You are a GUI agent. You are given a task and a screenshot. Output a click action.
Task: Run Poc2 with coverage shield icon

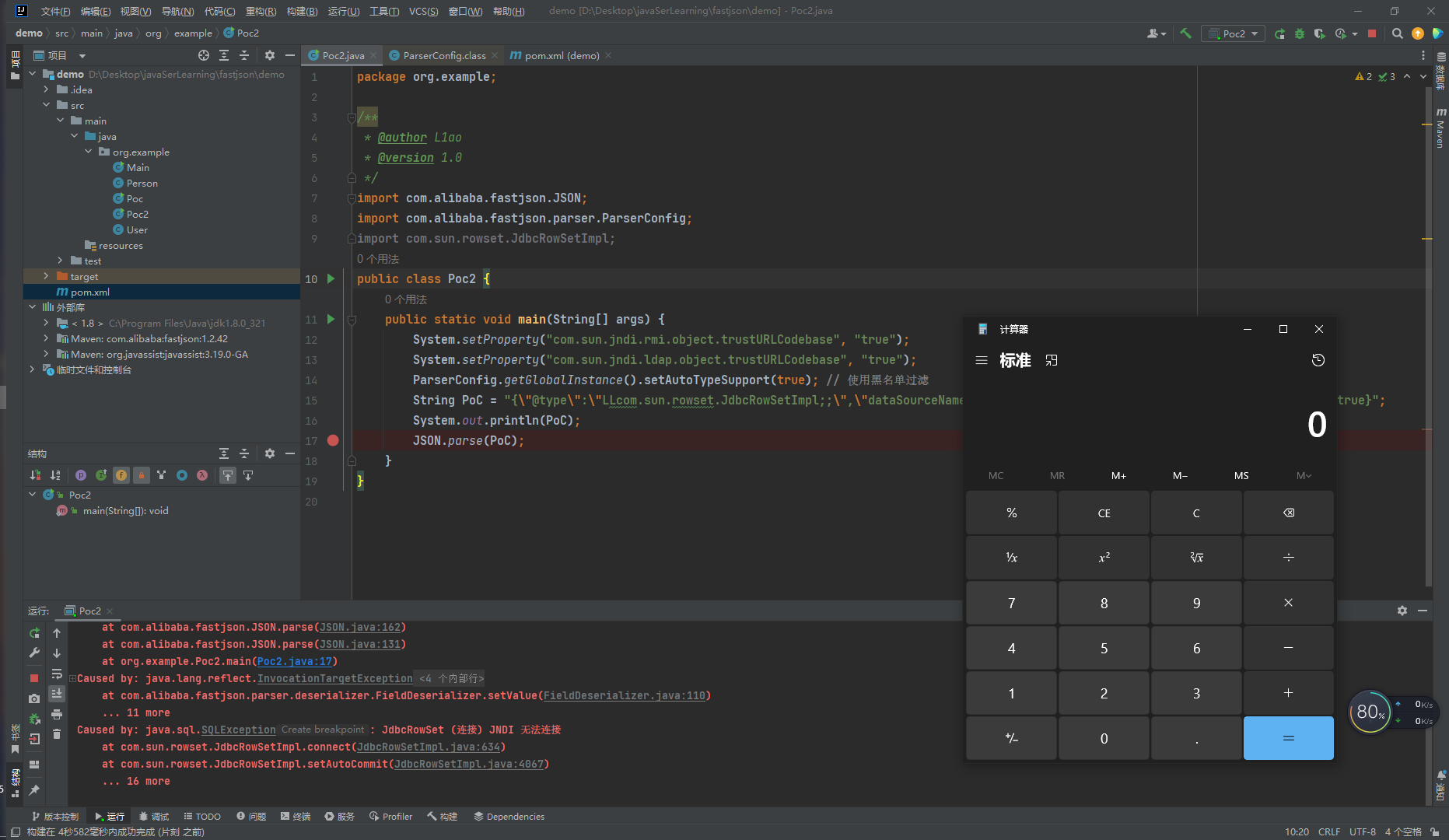coord(1319,33)
